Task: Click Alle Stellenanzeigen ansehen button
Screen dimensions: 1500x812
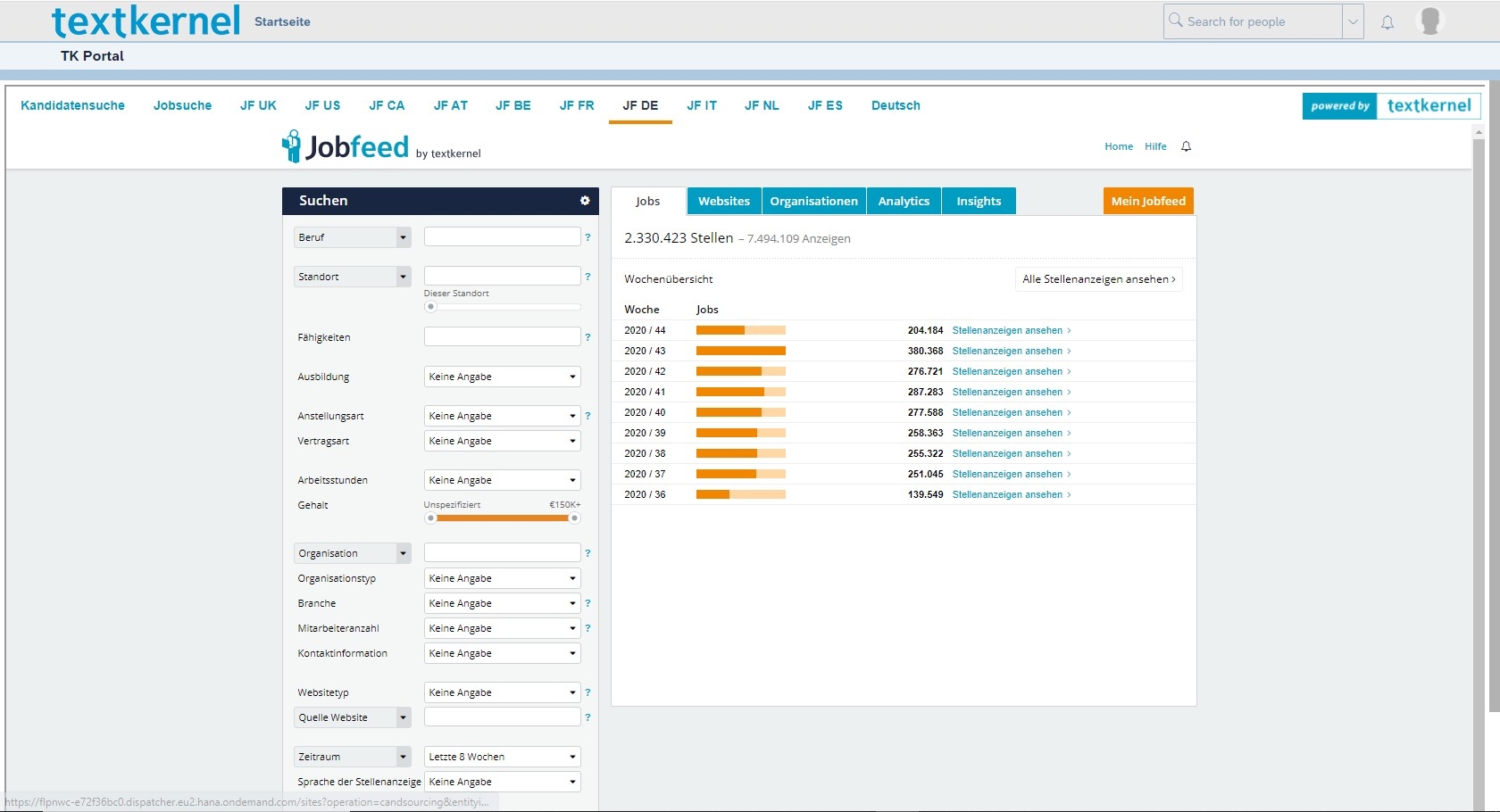Action: (1099, 279)
